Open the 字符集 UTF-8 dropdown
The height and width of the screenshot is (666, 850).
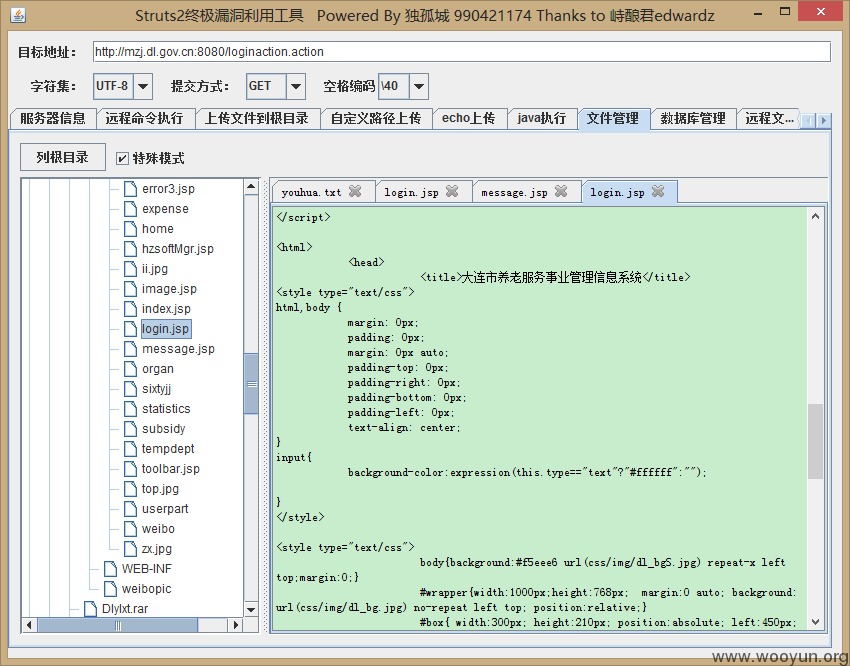(x=143, y=86)
